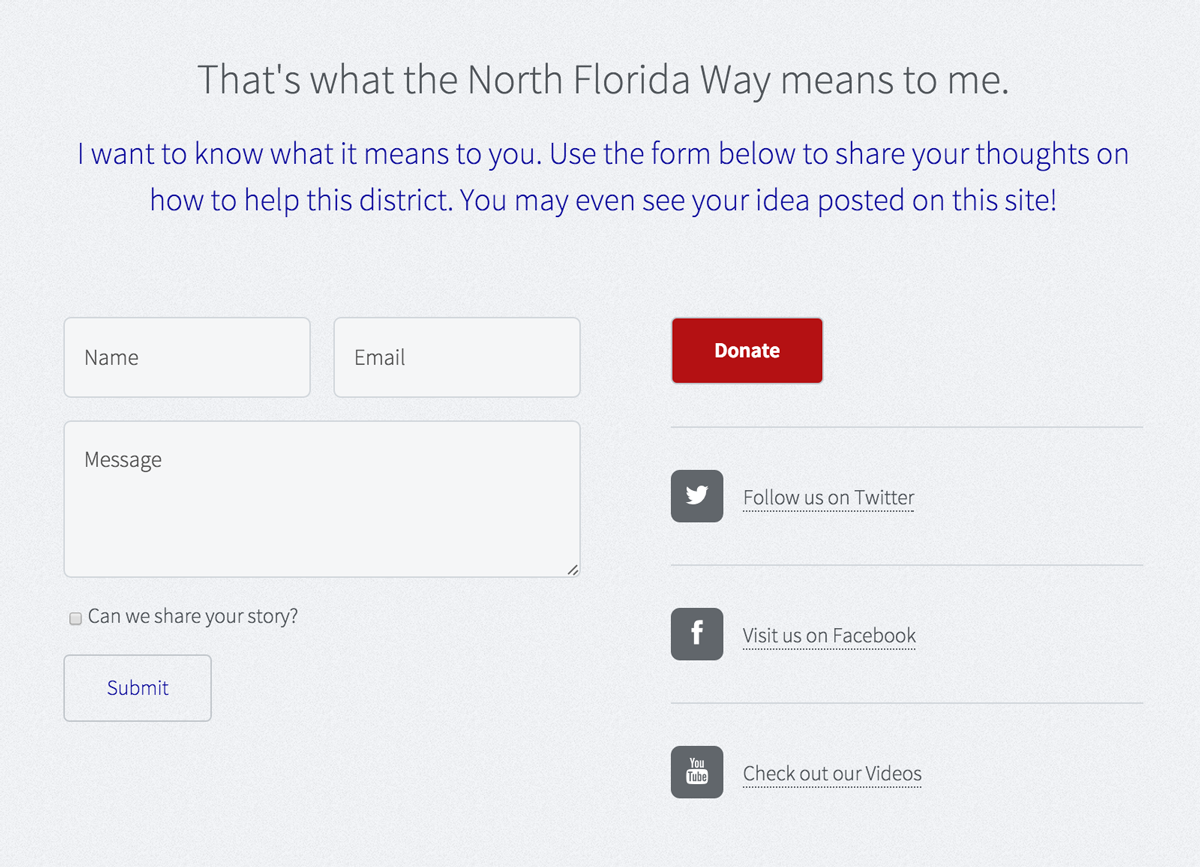
Task: Click the North Florida Way heading
Action: coord(603,80)
